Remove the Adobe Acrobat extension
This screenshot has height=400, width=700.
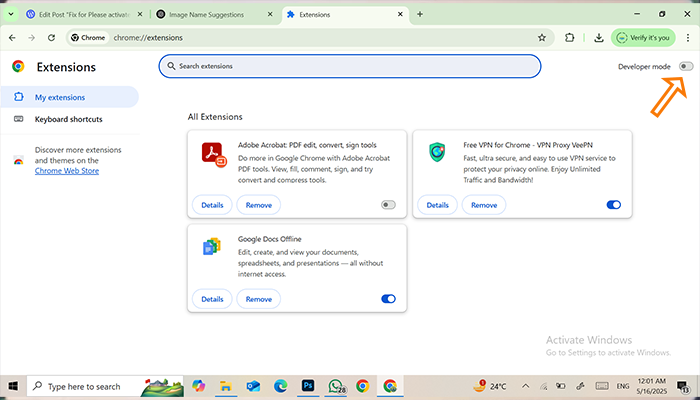click(258, 205)
